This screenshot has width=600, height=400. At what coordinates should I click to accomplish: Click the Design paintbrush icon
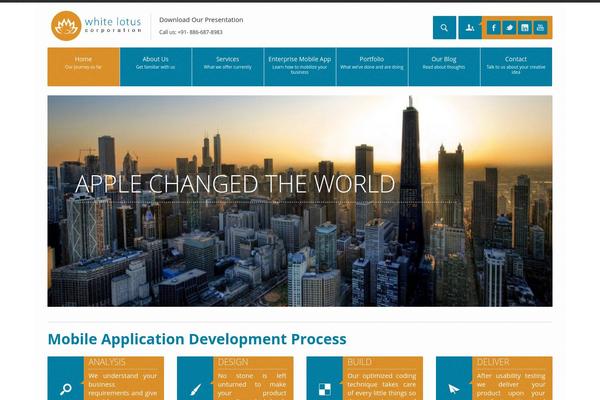click(195, 389)
